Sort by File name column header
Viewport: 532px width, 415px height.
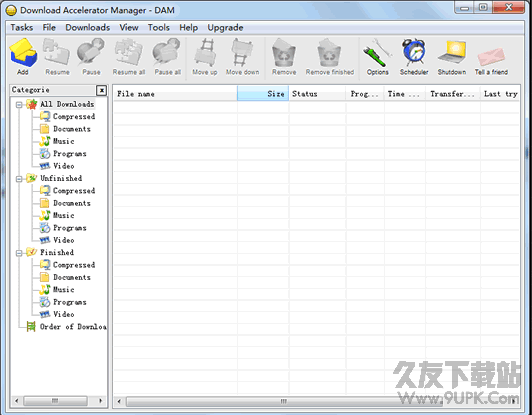[175, 94]
